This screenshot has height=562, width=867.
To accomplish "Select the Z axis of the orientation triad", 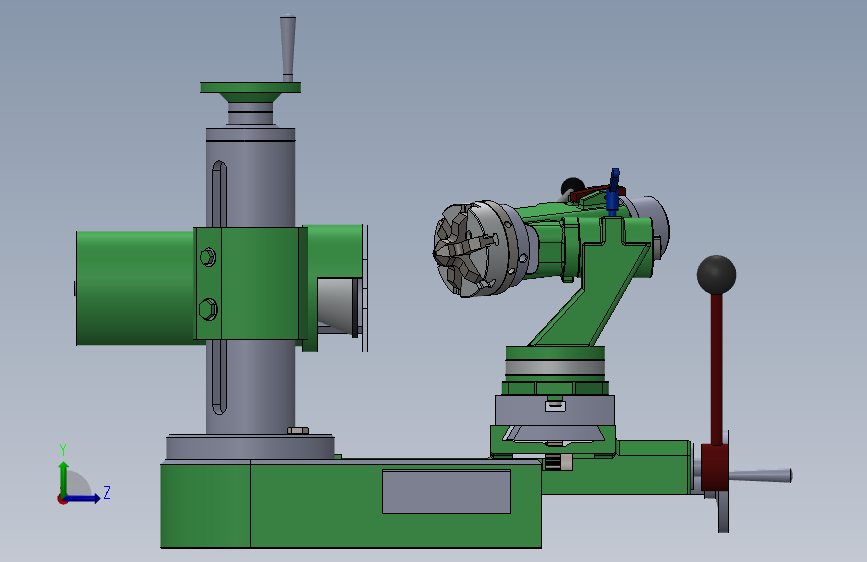I will (x=86, y=497).
